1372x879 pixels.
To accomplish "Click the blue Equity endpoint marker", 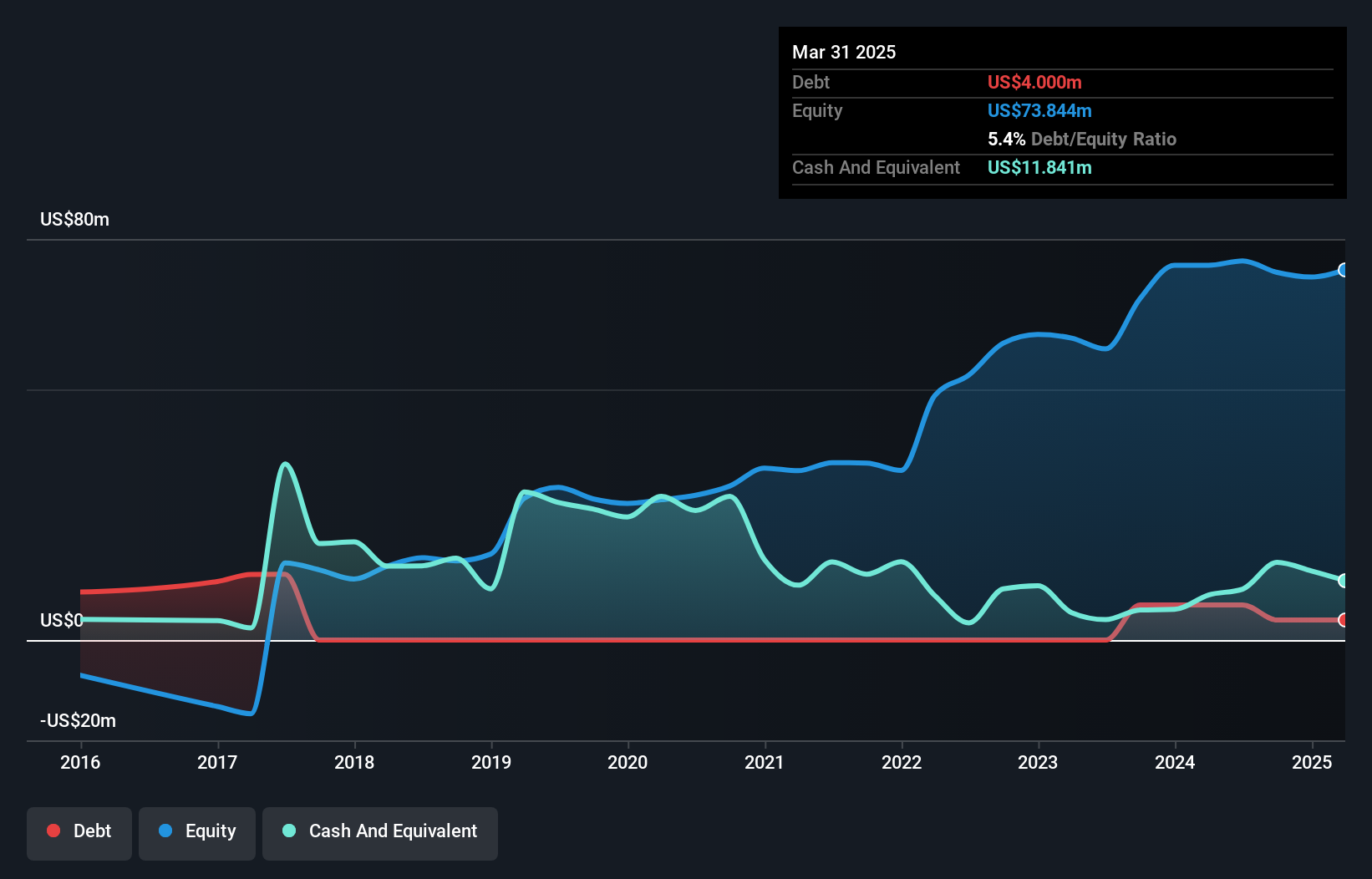I will 1343,270.
